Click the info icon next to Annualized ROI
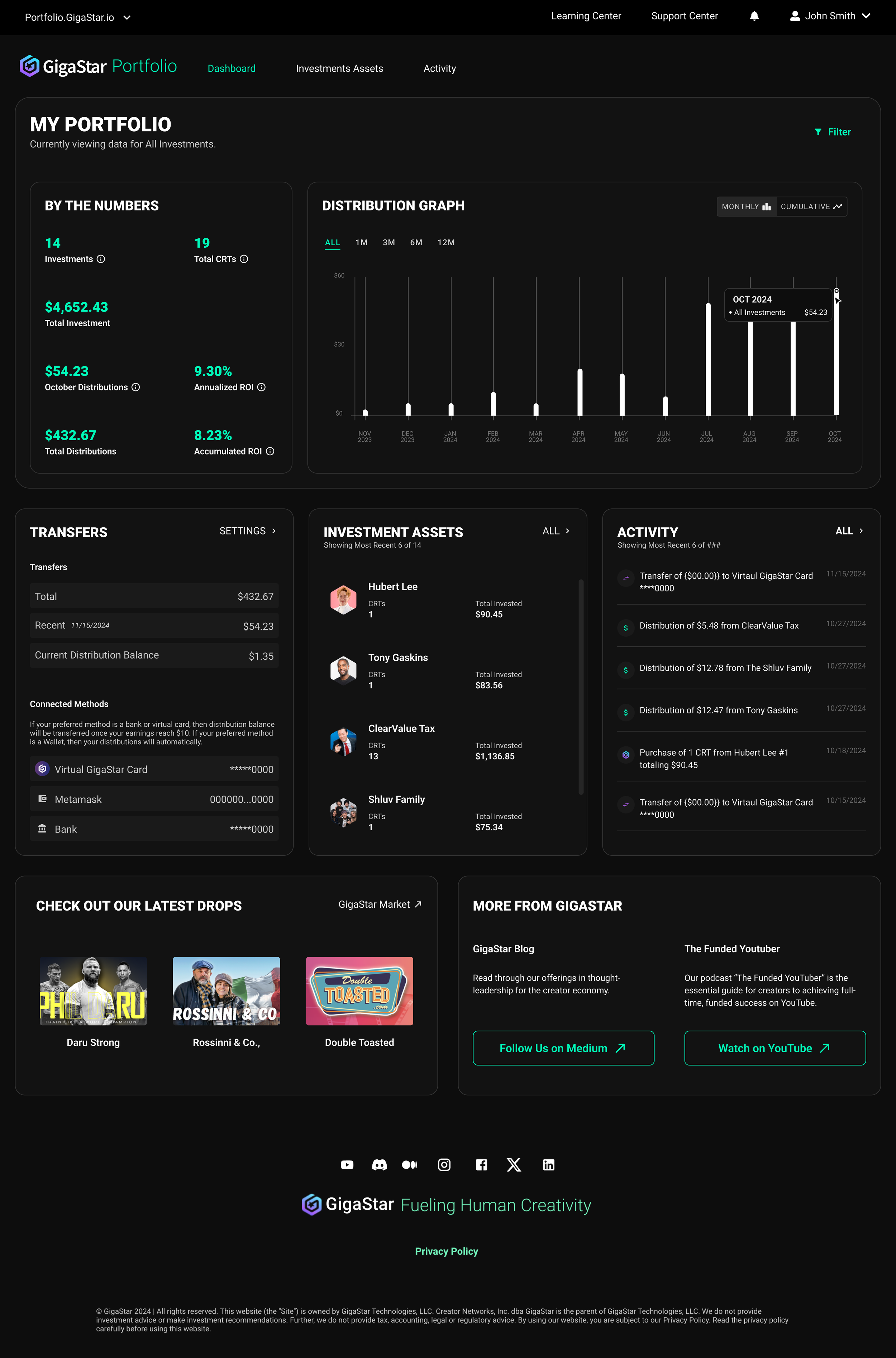This screenshot has height=1358, width=896. point(261,387)
